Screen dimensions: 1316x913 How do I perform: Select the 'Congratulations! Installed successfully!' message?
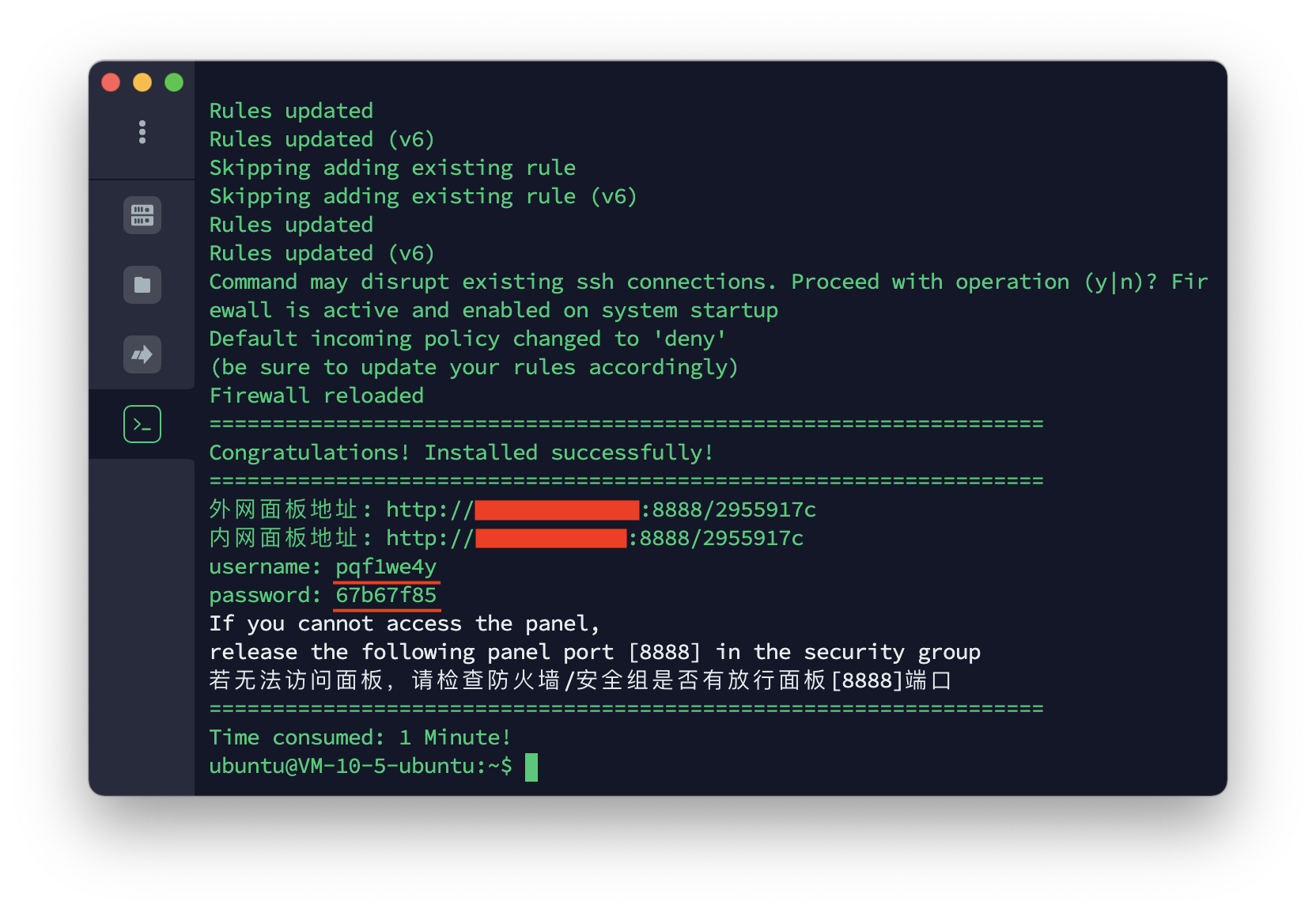point(461,452)
